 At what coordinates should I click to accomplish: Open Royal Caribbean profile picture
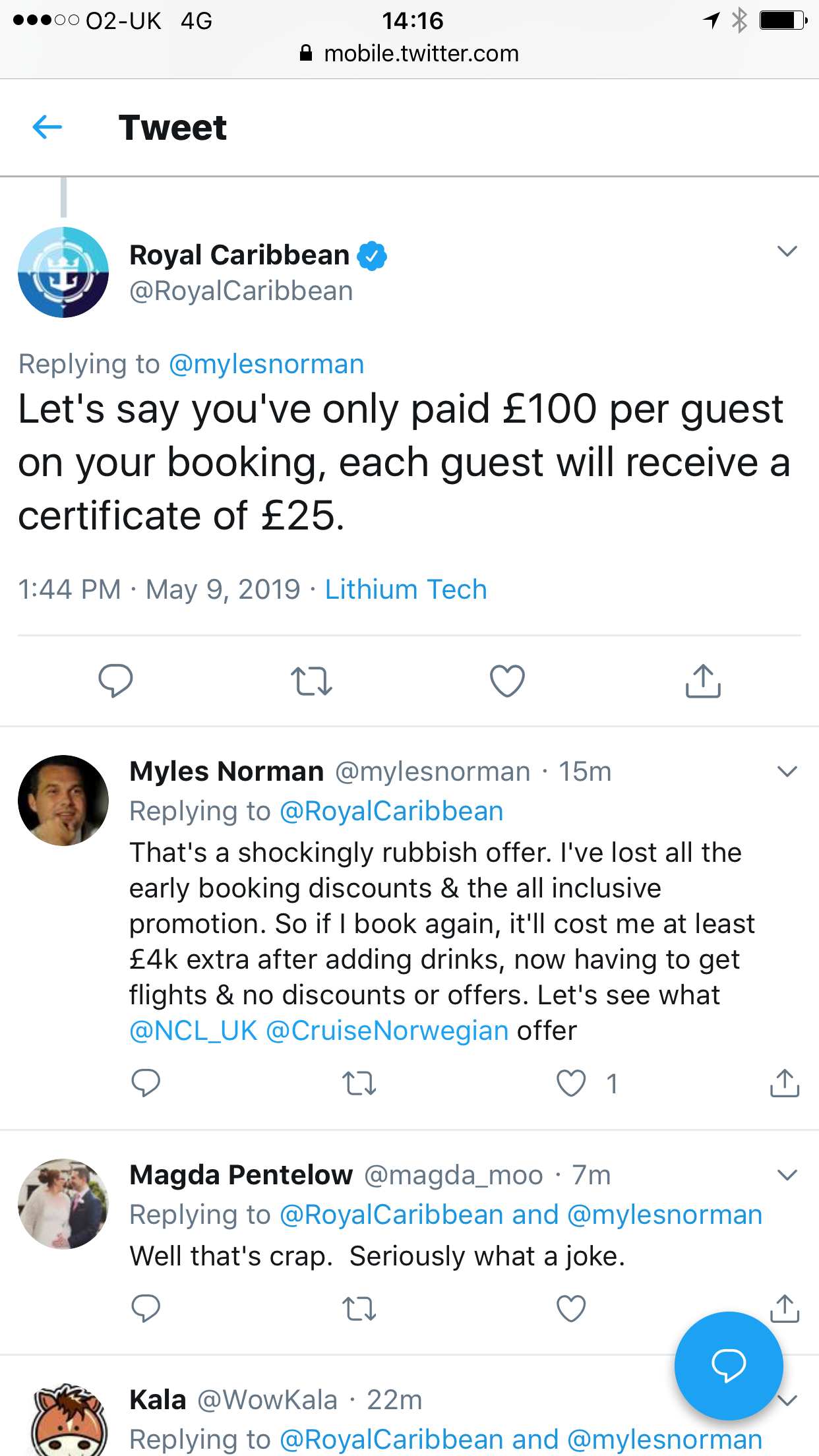pos(63,272)
